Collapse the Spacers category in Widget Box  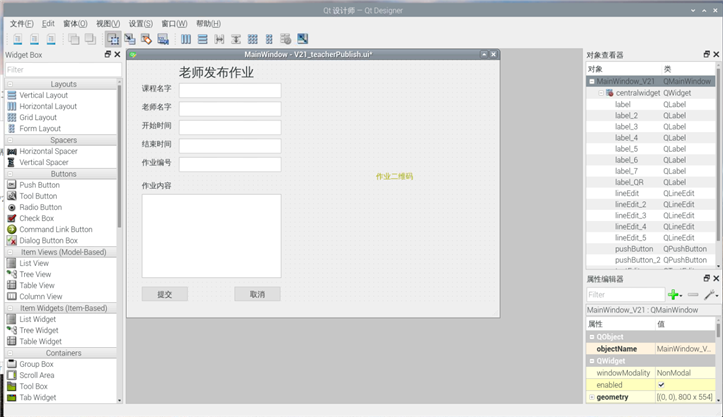[10, 140]
